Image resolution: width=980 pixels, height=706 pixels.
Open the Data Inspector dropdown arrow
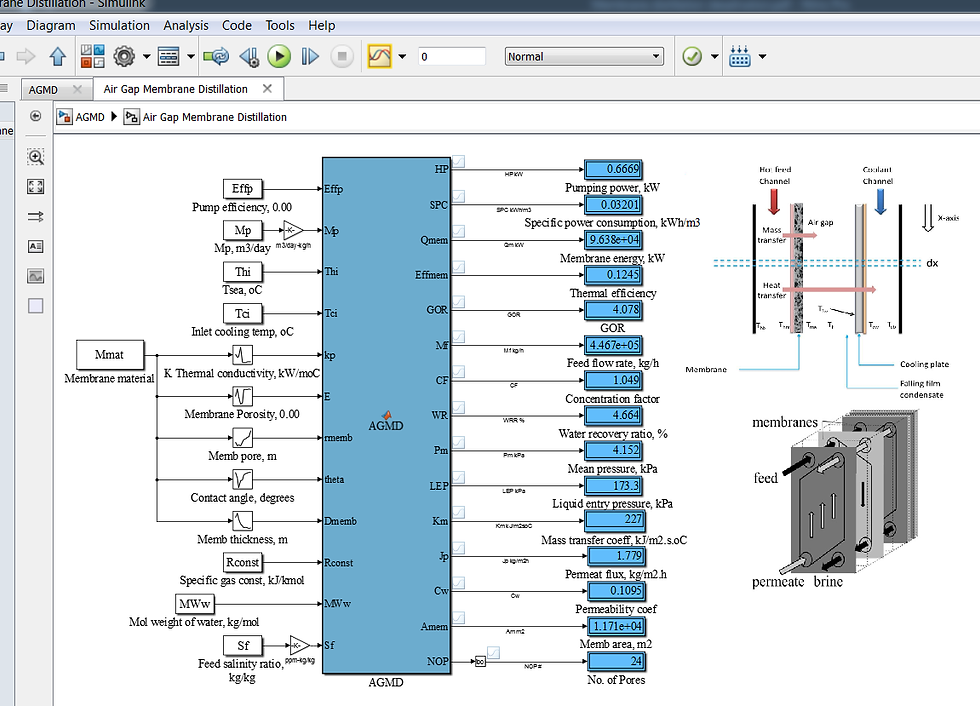[x=402, y=56]
